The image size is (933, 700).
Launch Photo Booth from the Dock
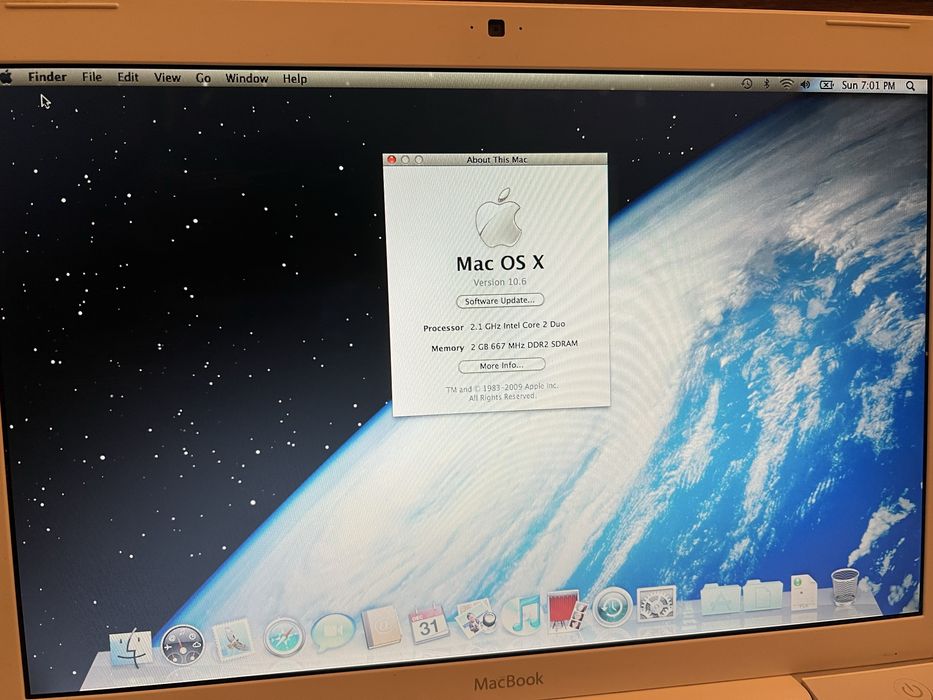[x=566, y=611]
